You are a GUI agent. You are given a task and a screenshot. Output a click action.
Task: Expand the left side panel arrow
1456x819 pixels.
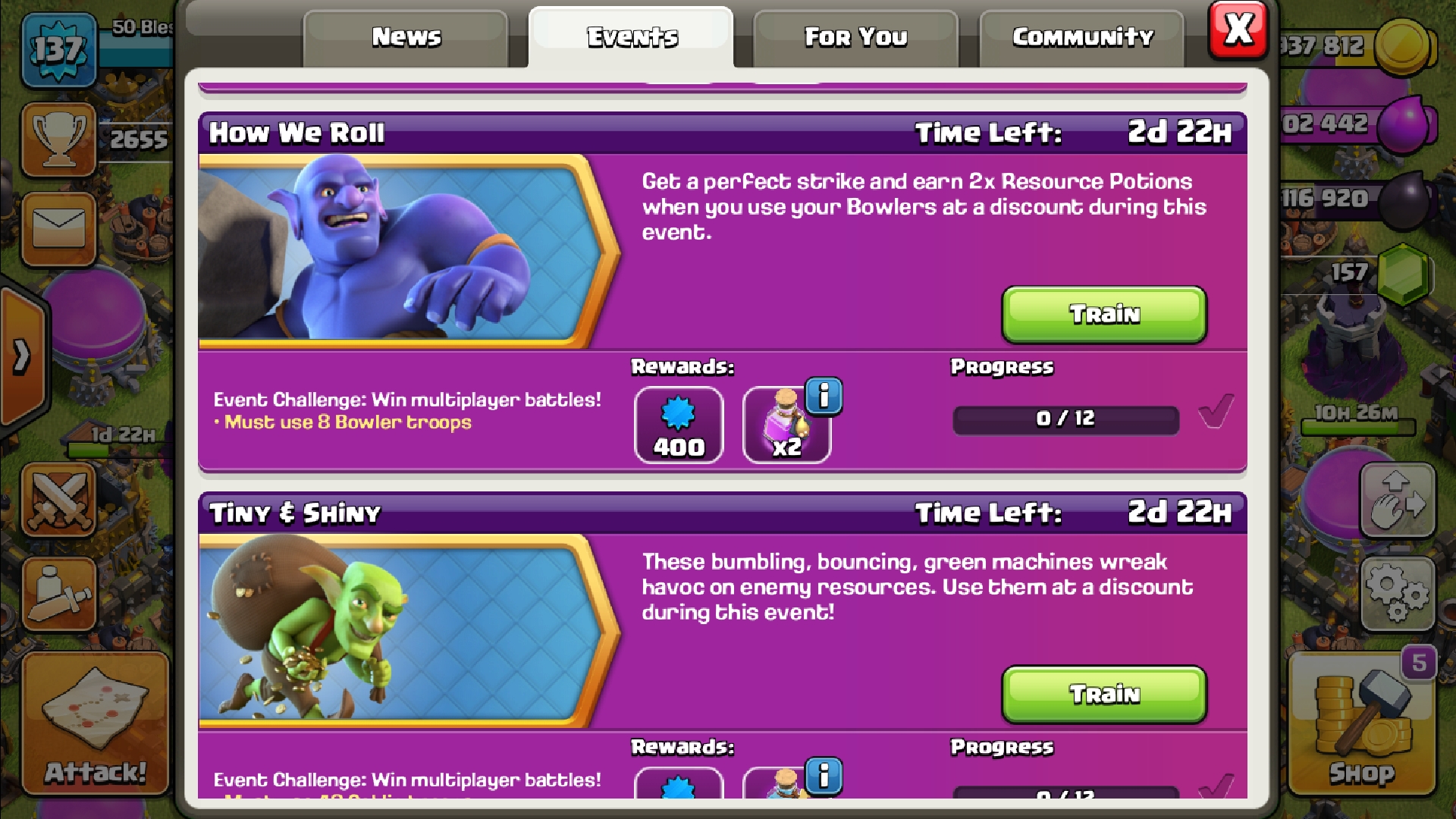tap(23, 356)
